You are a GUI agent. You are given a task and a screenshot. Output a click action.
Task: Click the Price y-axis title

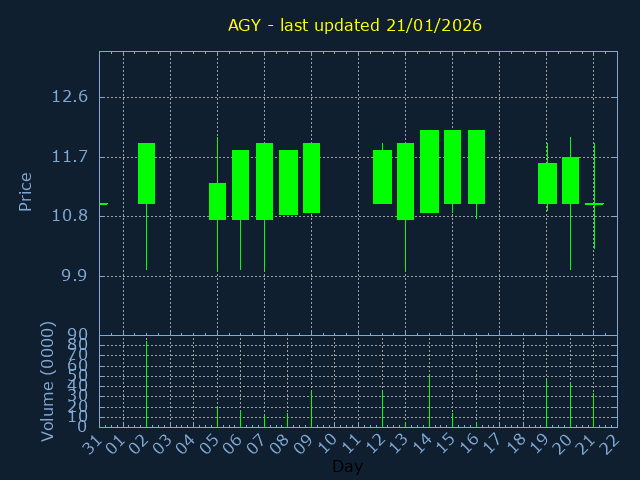(x=26, y=191)
